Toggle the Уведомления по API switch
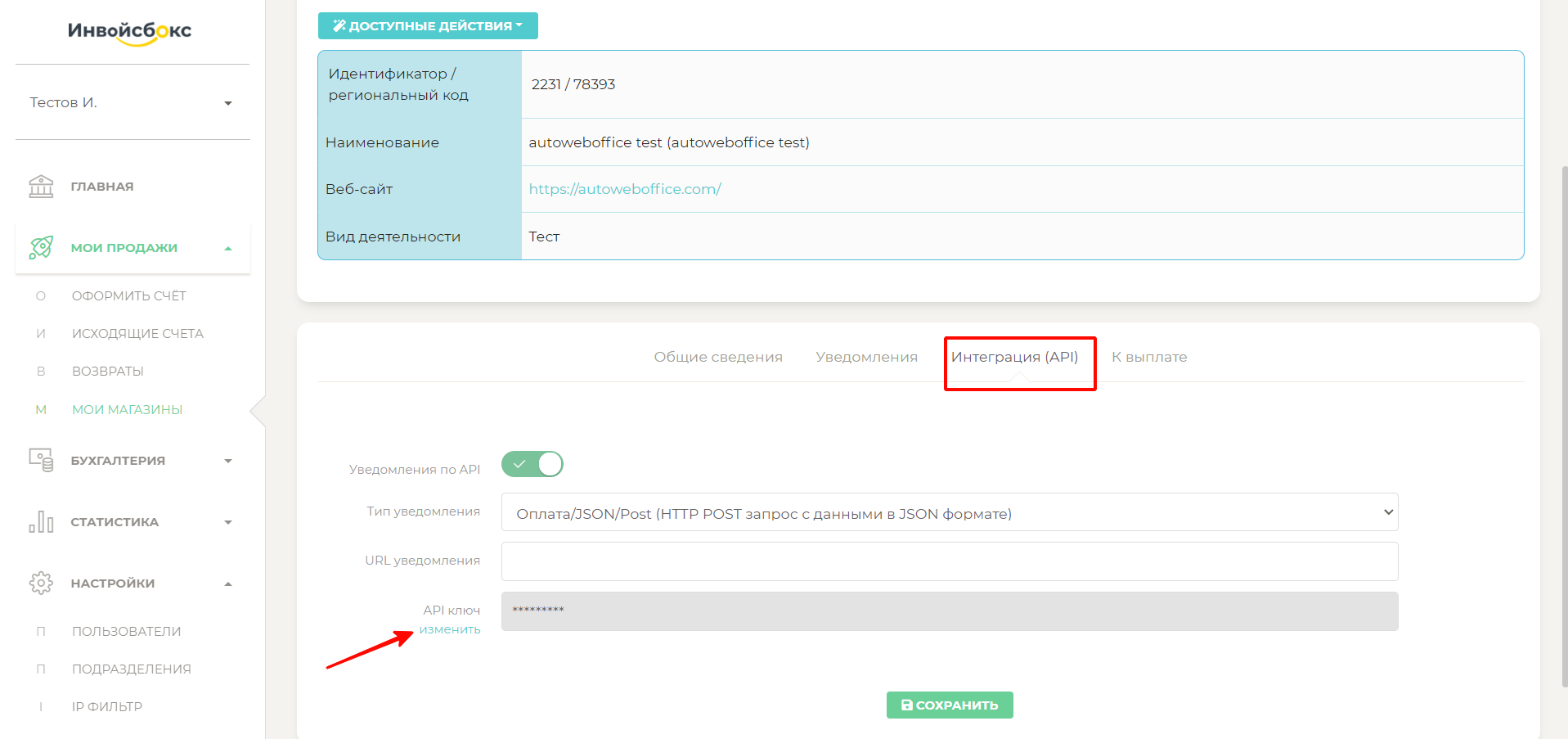The width and height of the screenshot is (1568, 739). tap(532, 464)
